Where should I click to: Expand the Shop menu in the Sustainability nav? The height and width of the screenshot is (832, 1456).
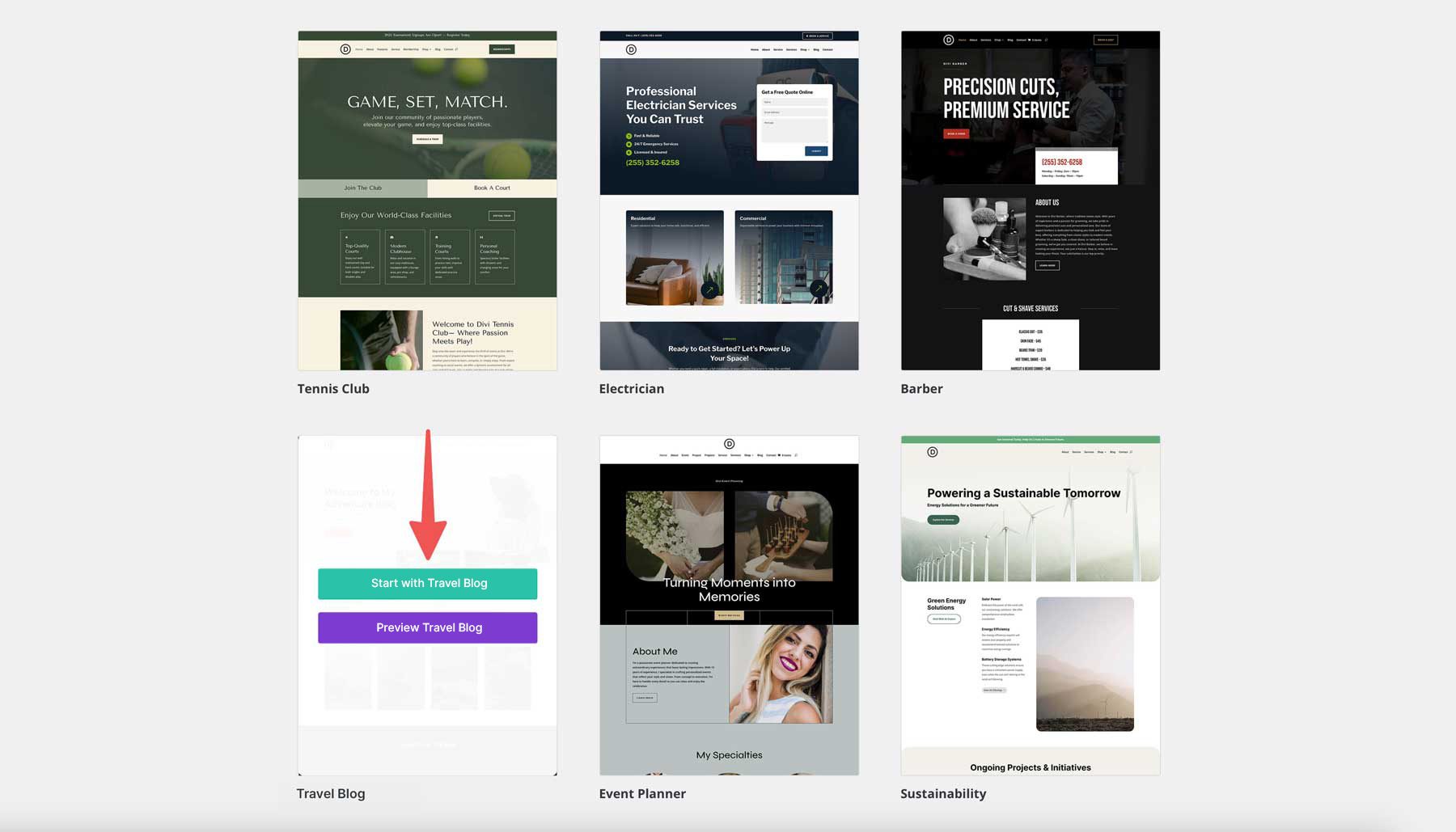pos(1102,451)
